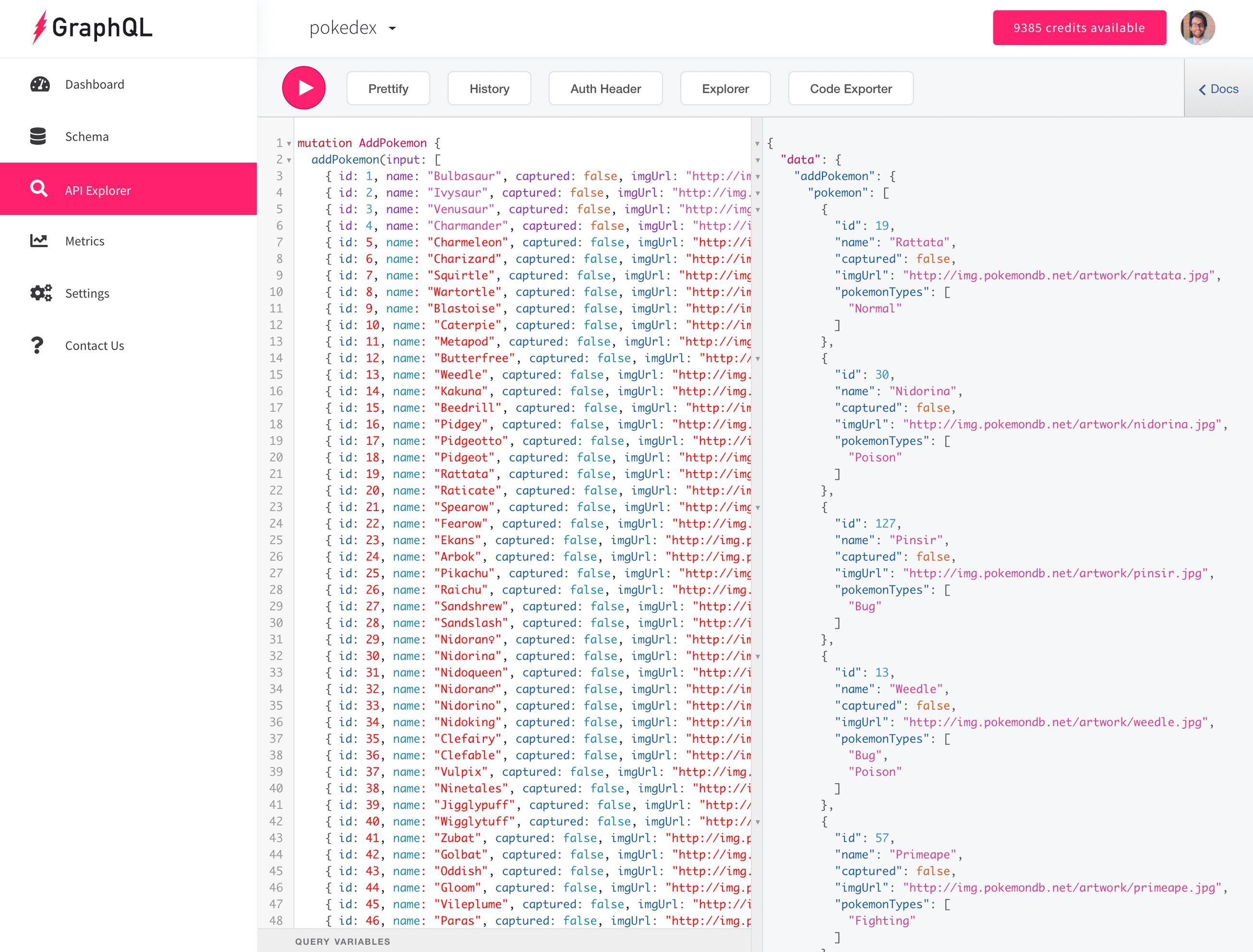Click line number 25 Ekans gutter
Image resolution: width=1253 pixels, height=952 pixels.
point(276,540)
